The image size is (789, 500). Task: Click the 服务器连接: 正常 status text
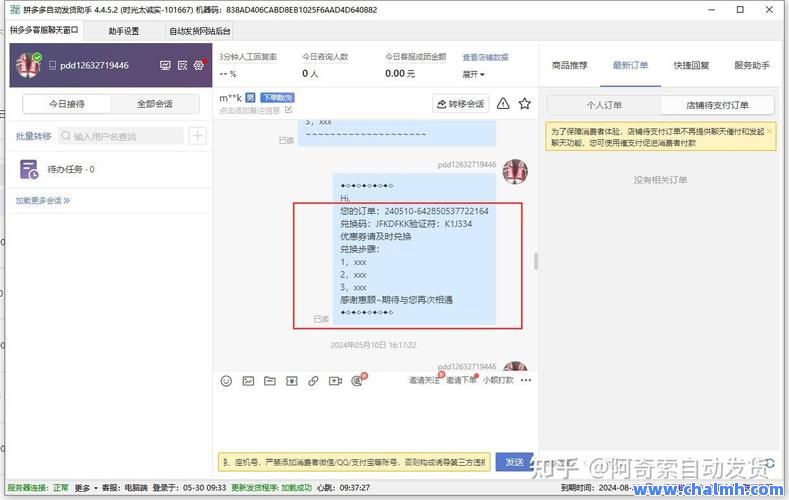[38, 487]
